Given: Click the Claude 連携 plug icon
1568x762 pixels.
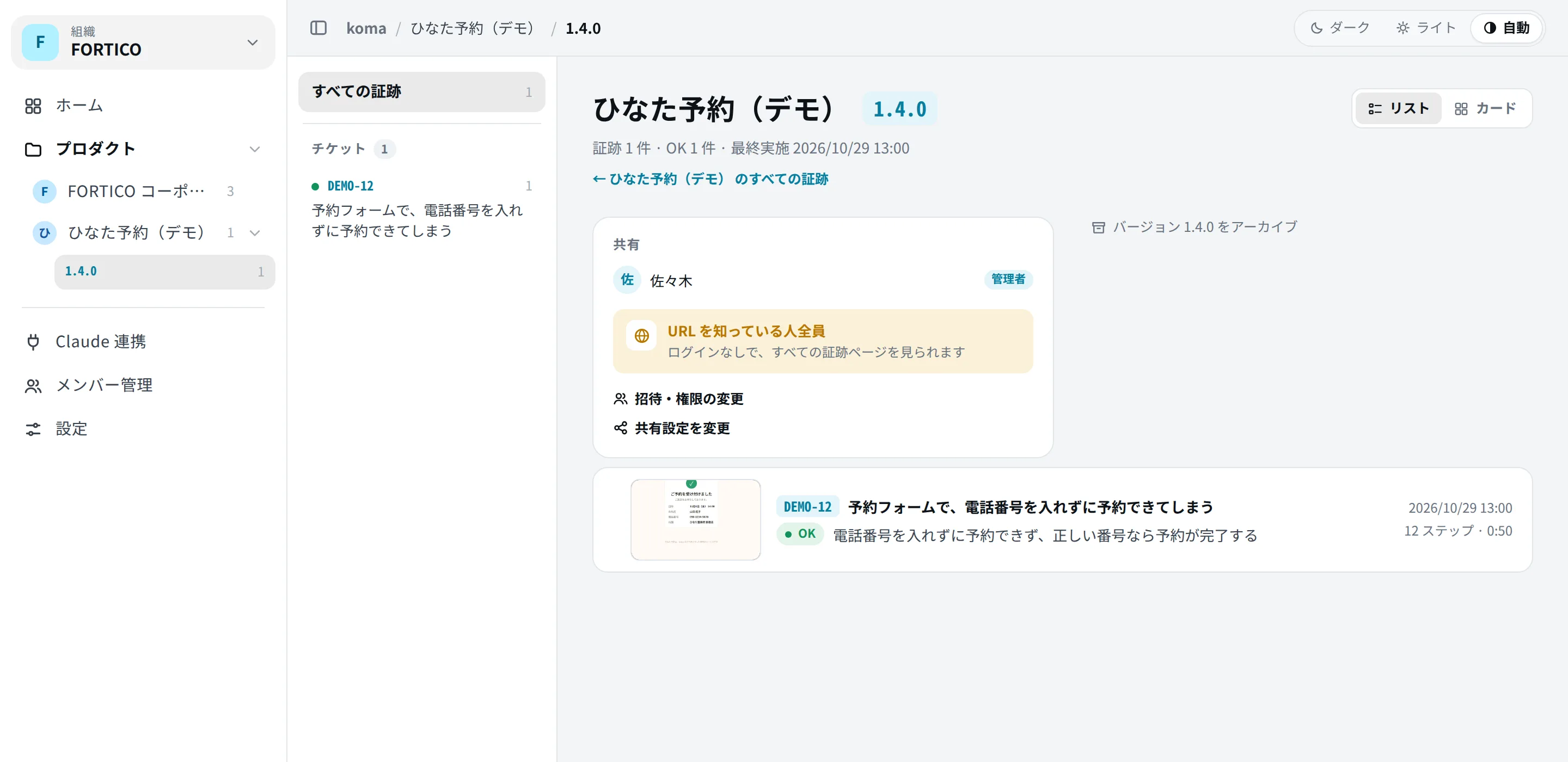Looking at the screenshot, I should pyautogui.click(x=33, y=342).
